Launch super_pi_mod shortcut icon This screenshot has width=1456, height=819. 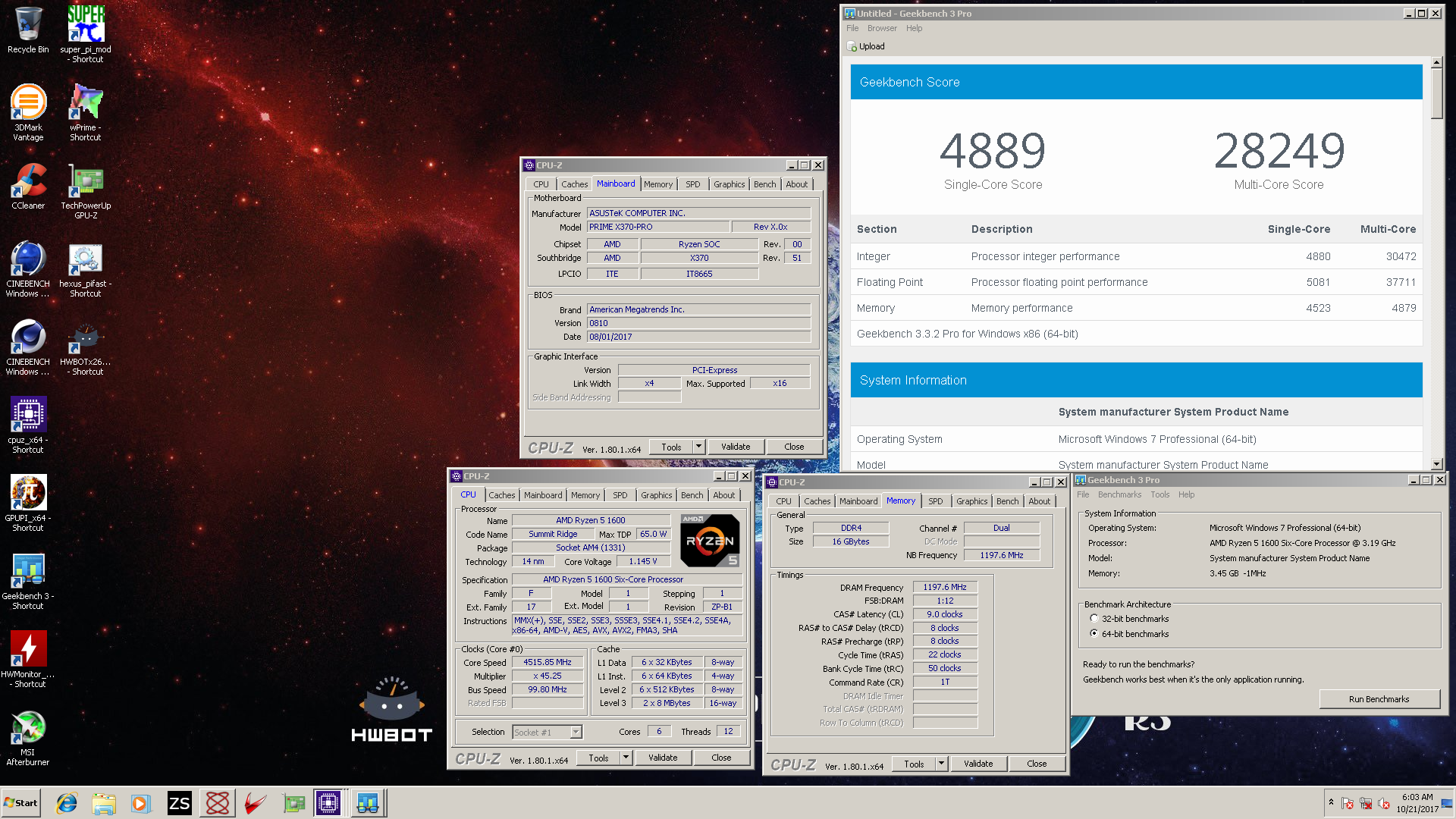pyautogui.click(x=86, y=33)
